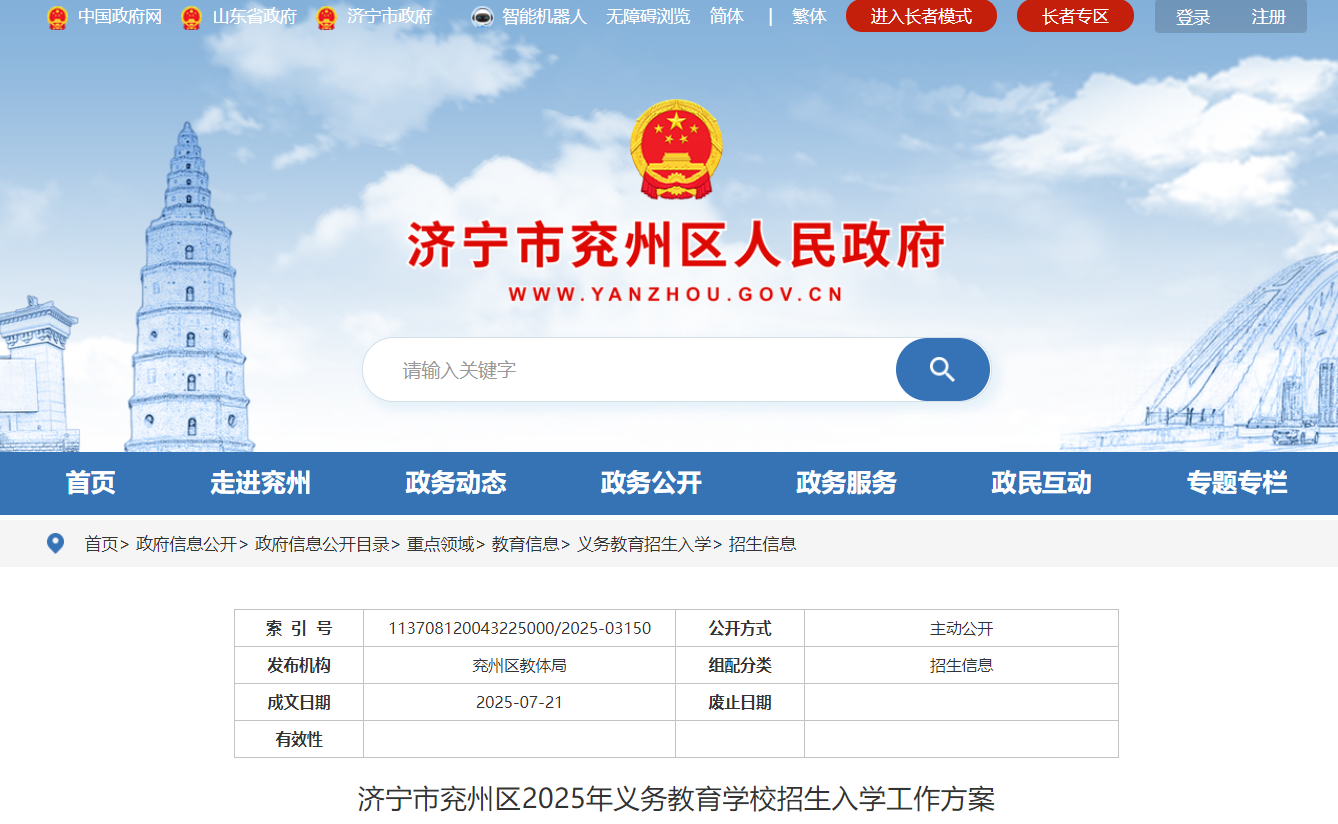The width and height of the screenshot is (1338, 824).
Task: Click the 请输入关键字 search field
Action: [x=630, y=370]
